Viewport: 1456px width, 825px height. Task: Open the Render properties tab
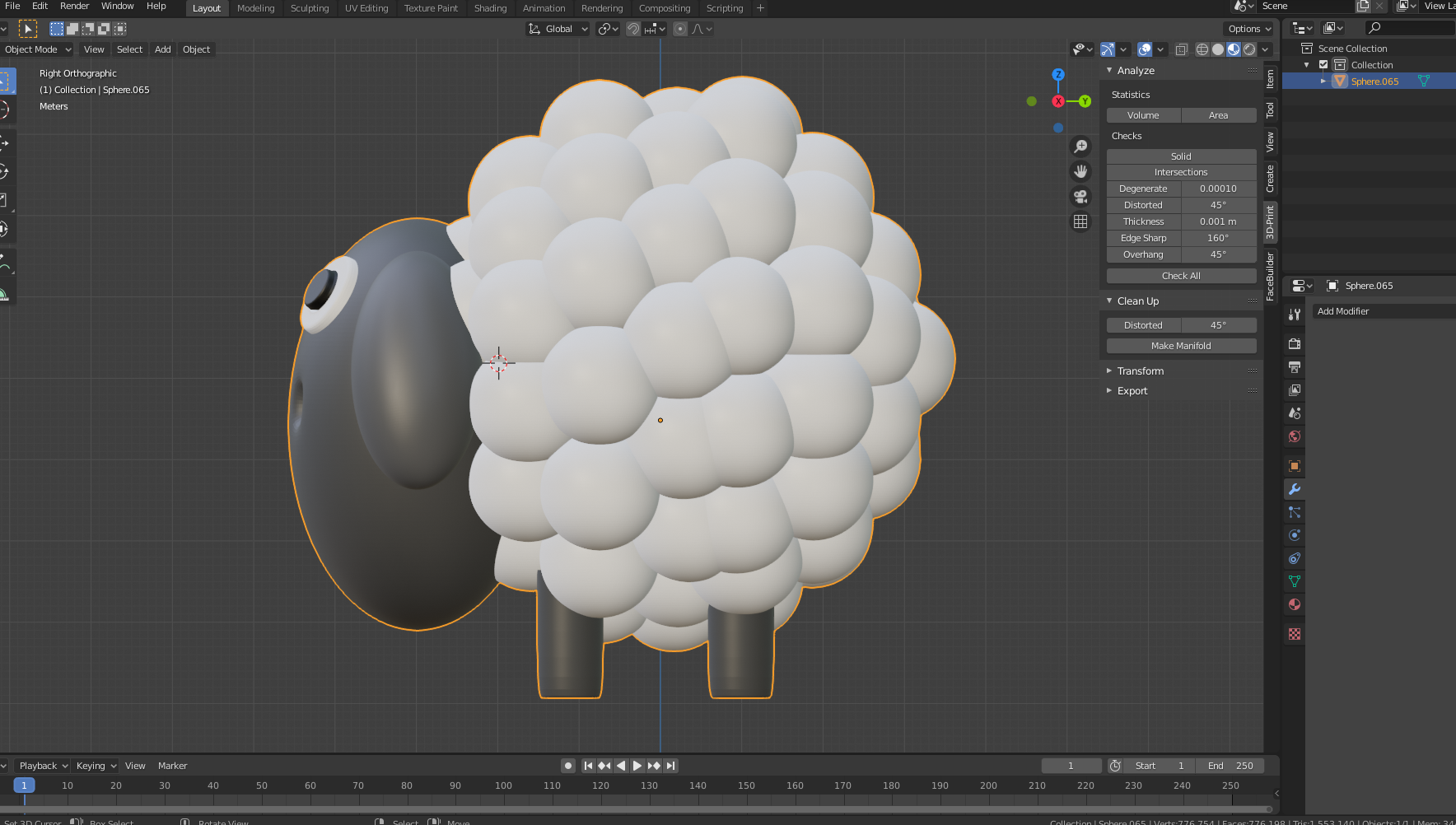pyautogui.click(x=1294, y=344)
